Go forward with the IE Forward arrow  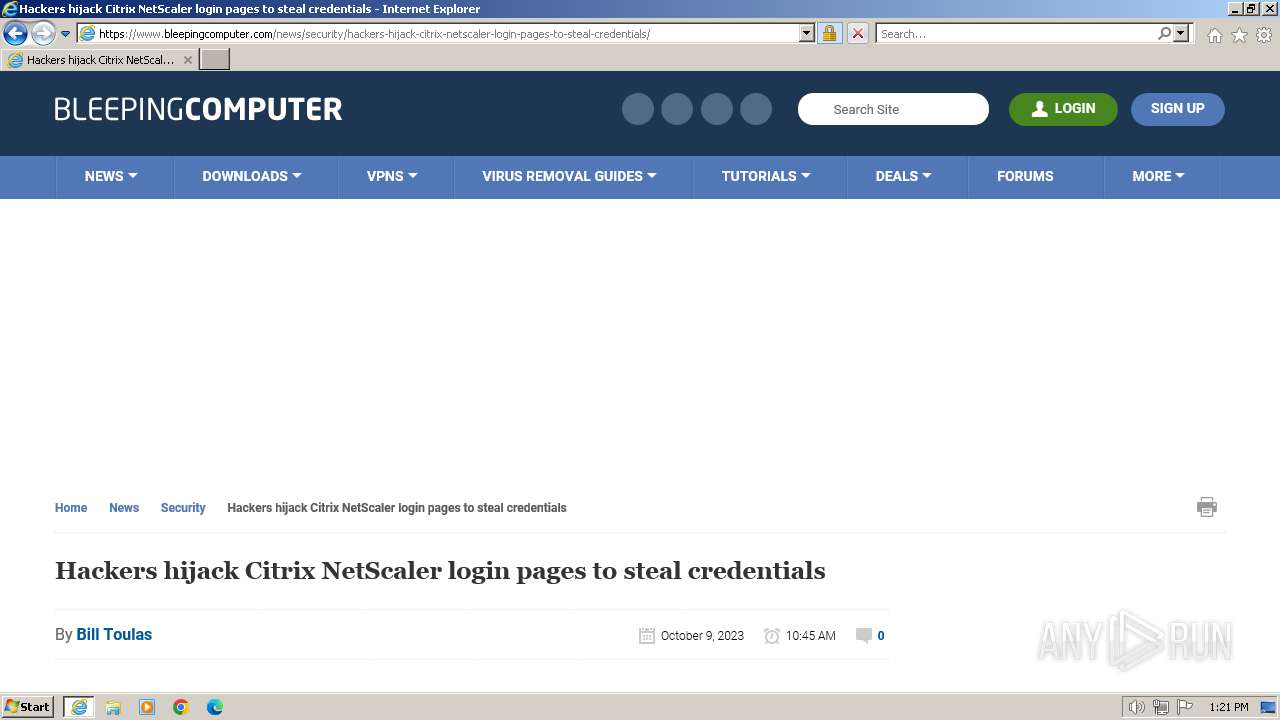pyautogui.click(x=43, y=33)
